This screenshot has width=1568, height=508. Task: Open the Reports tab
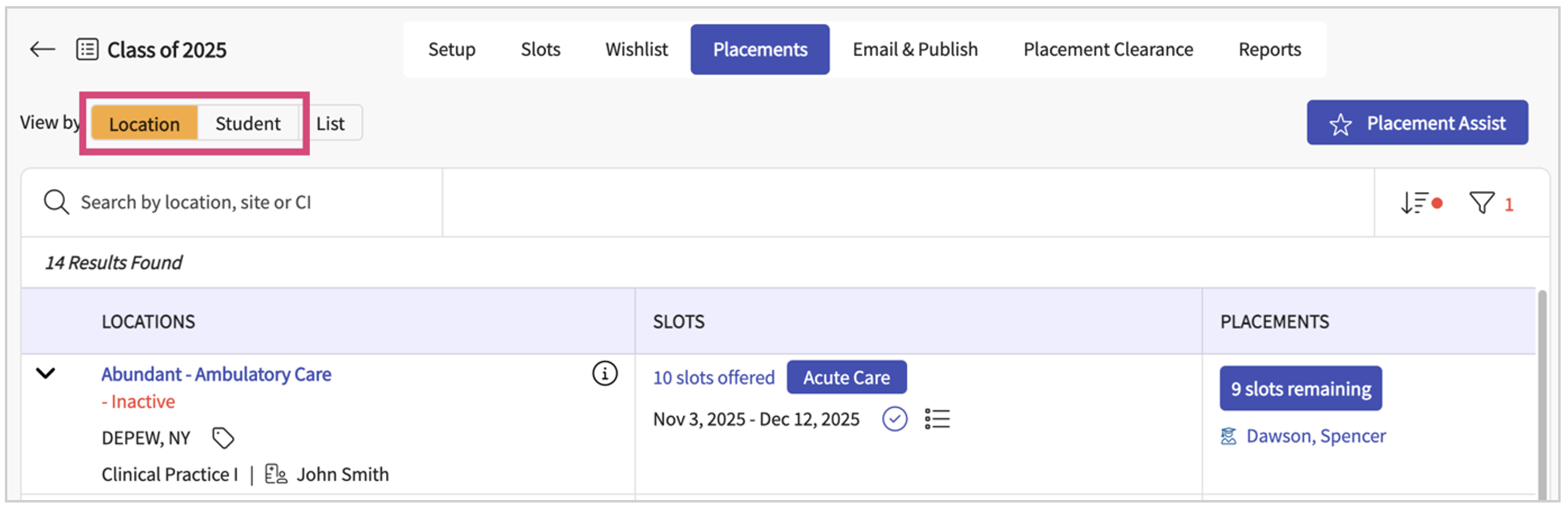[x=1269, y=49]
